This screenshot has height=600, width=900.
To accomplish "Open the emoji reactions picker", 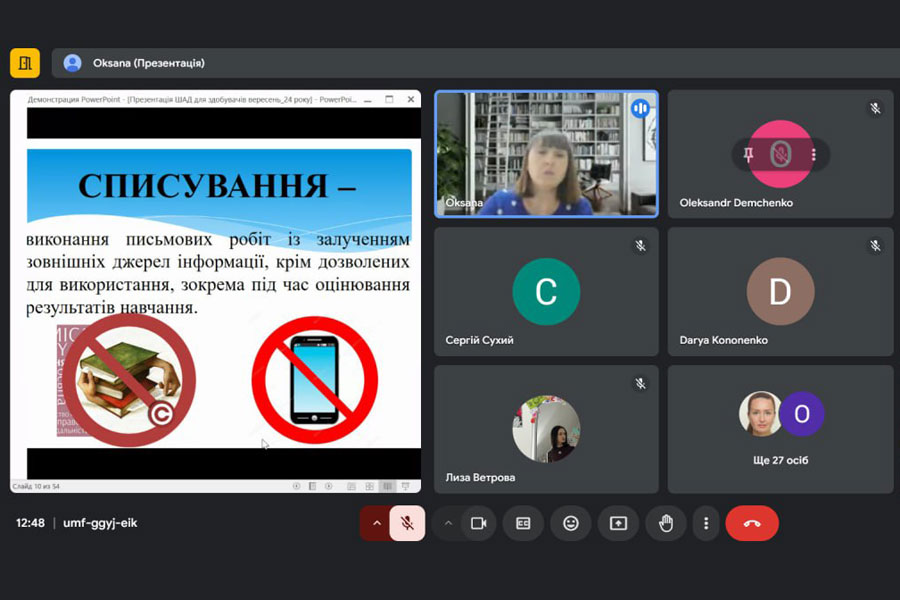I will pos(570,523).
